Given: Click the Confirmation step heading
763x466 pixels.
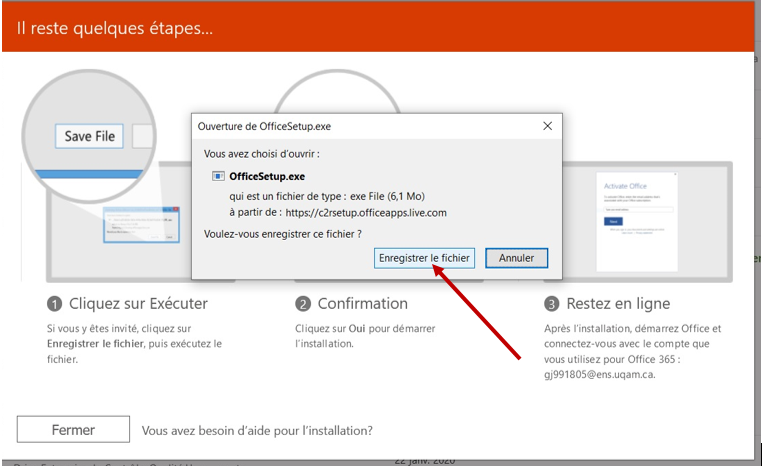Looking at the screenshot, I should tap(363, 304).
